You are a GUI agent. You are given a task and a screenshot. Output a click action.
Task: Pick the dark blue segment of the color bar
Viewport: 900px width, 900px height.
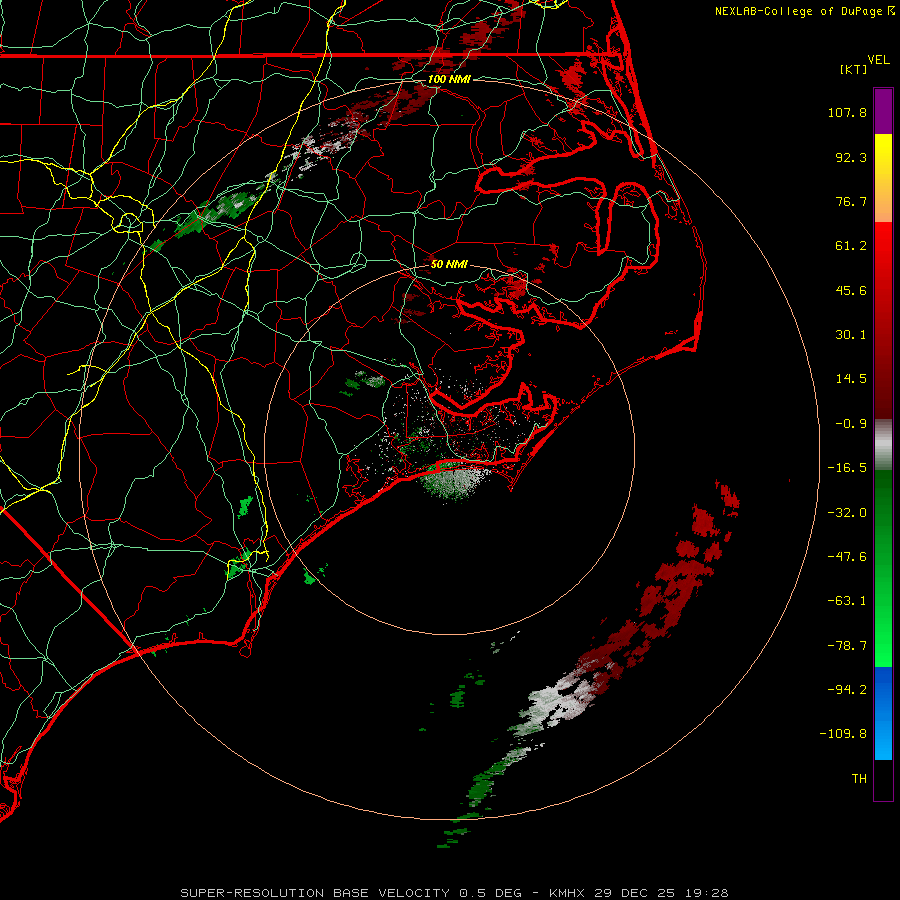point(883,689)
